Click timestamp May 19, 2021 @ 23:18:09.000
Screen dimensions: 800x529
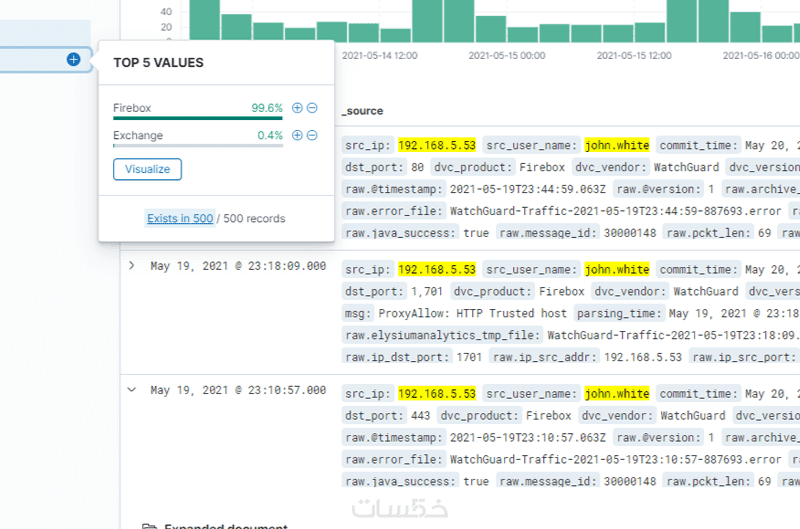238,266
